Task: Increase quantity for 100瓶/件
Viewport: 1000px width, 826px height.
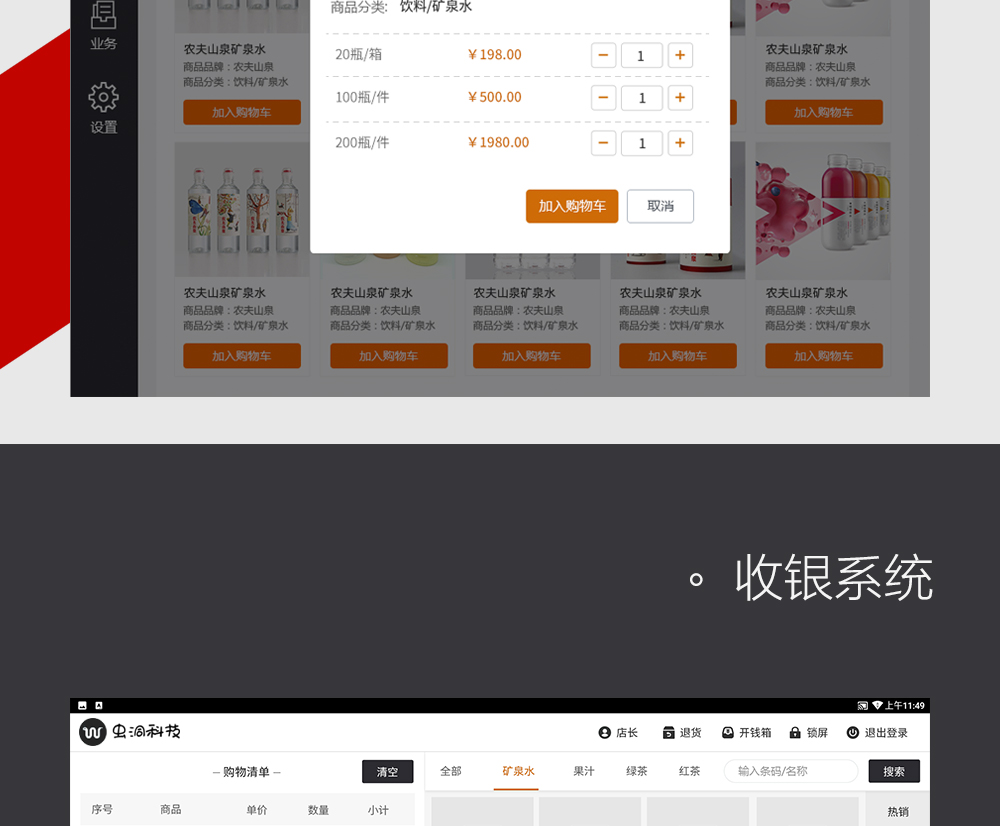Action: click(680, 98)
